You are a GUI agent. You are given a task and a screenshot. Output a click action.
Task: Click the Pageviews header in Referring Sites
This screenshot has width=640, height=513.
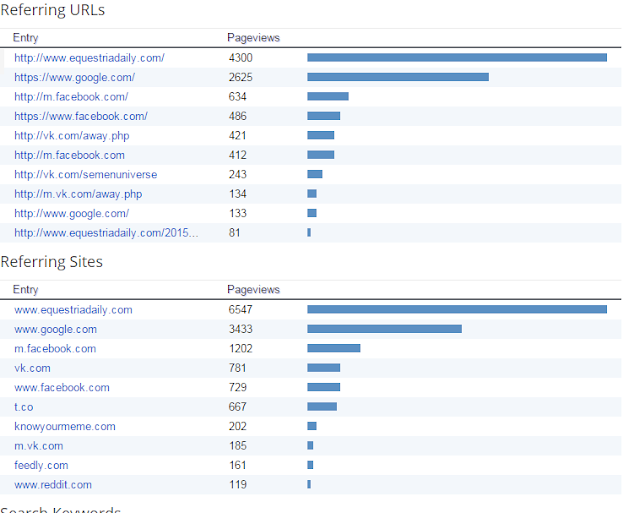coord(253,290)
